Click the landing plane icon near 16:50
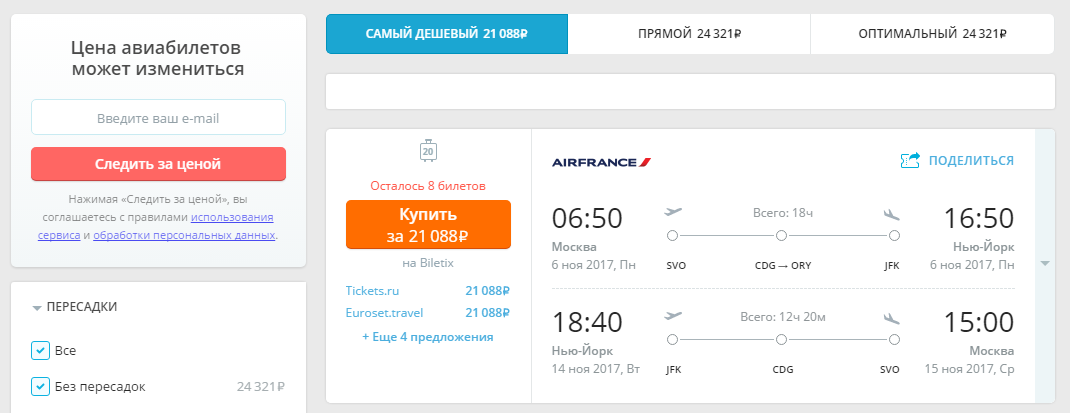1070x413 pixels. 892,214
